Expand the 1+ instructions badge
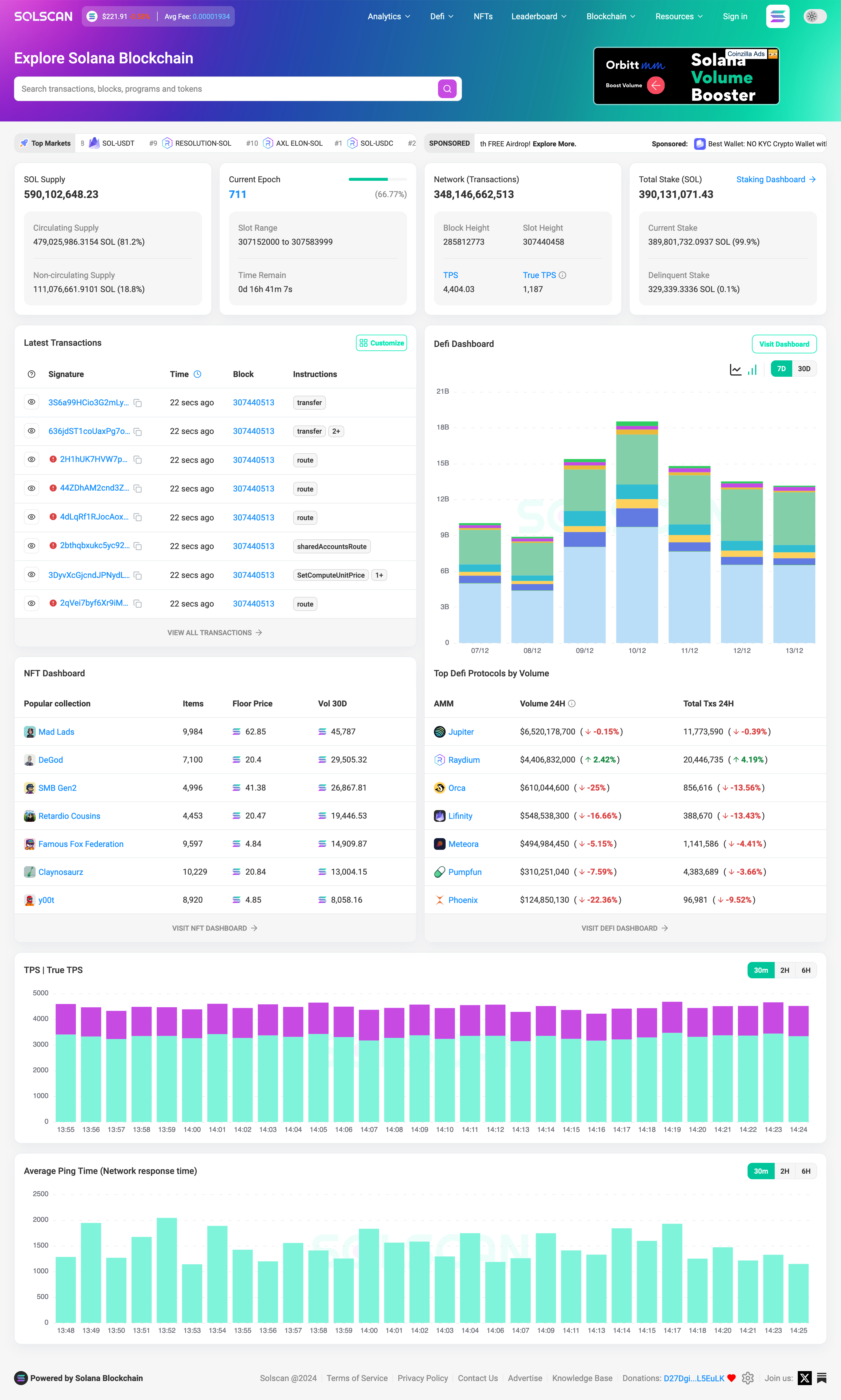841x1400 pixels. click(379, 576)
